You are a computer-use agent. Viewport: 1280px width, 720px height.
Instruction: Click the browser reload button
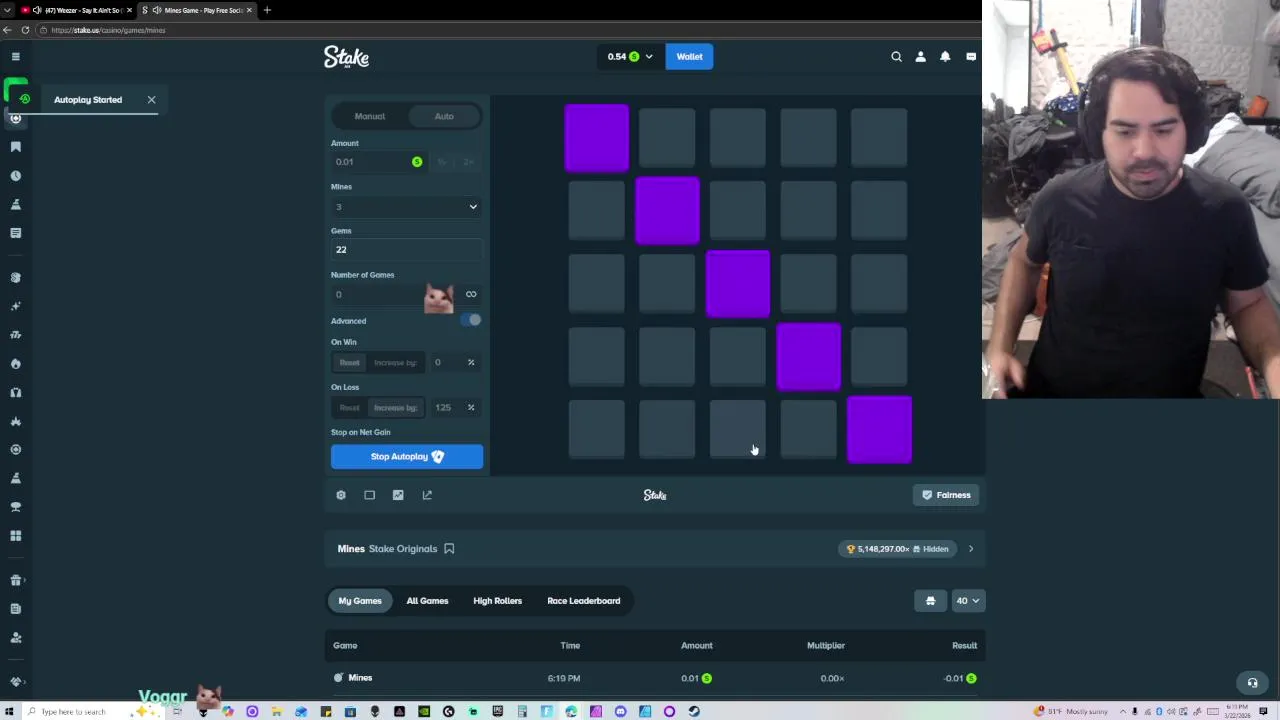pyautogui.click(x=25, y=30)
